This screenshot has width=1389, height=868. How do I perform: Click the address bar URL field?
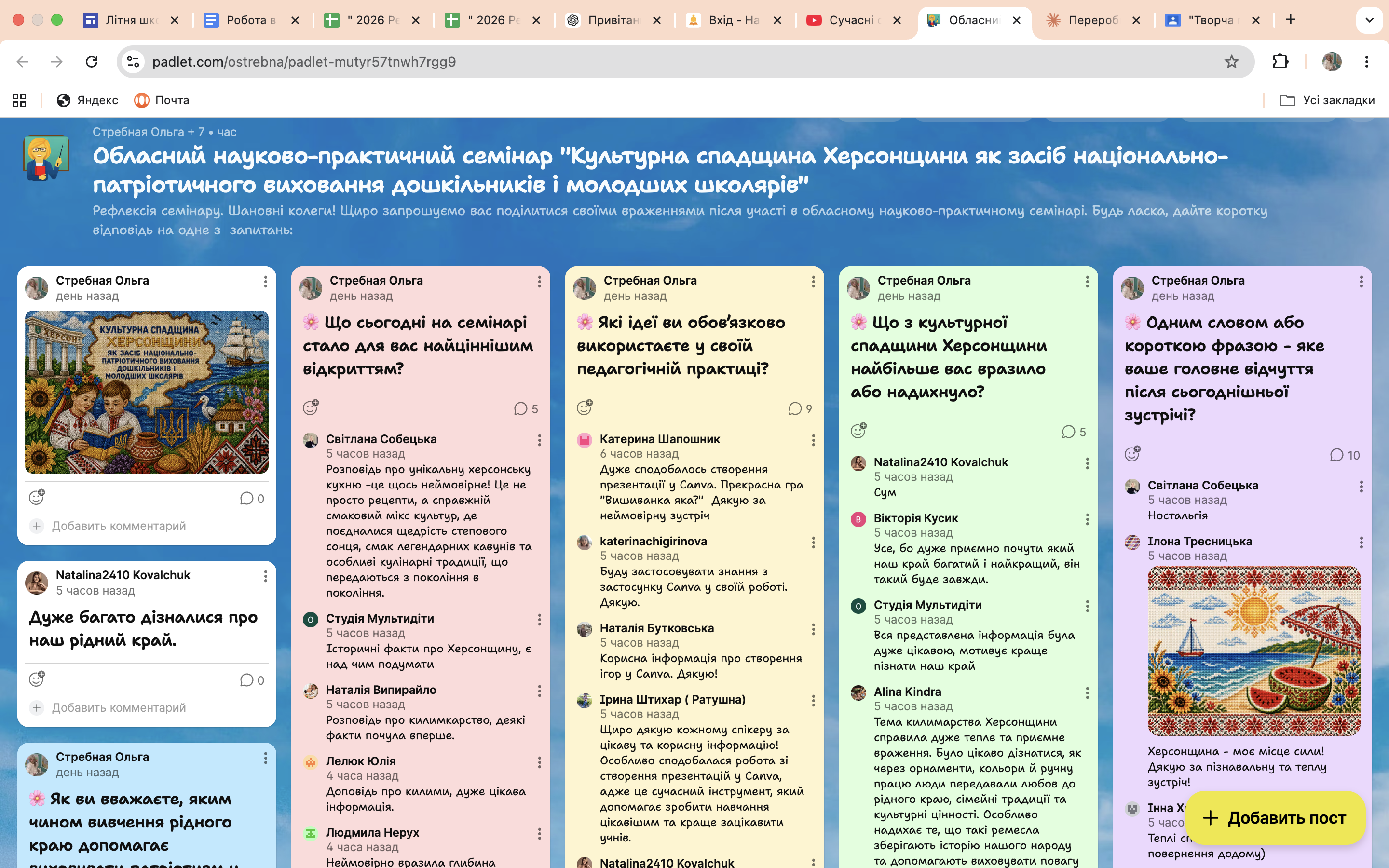tap(685, 61)
